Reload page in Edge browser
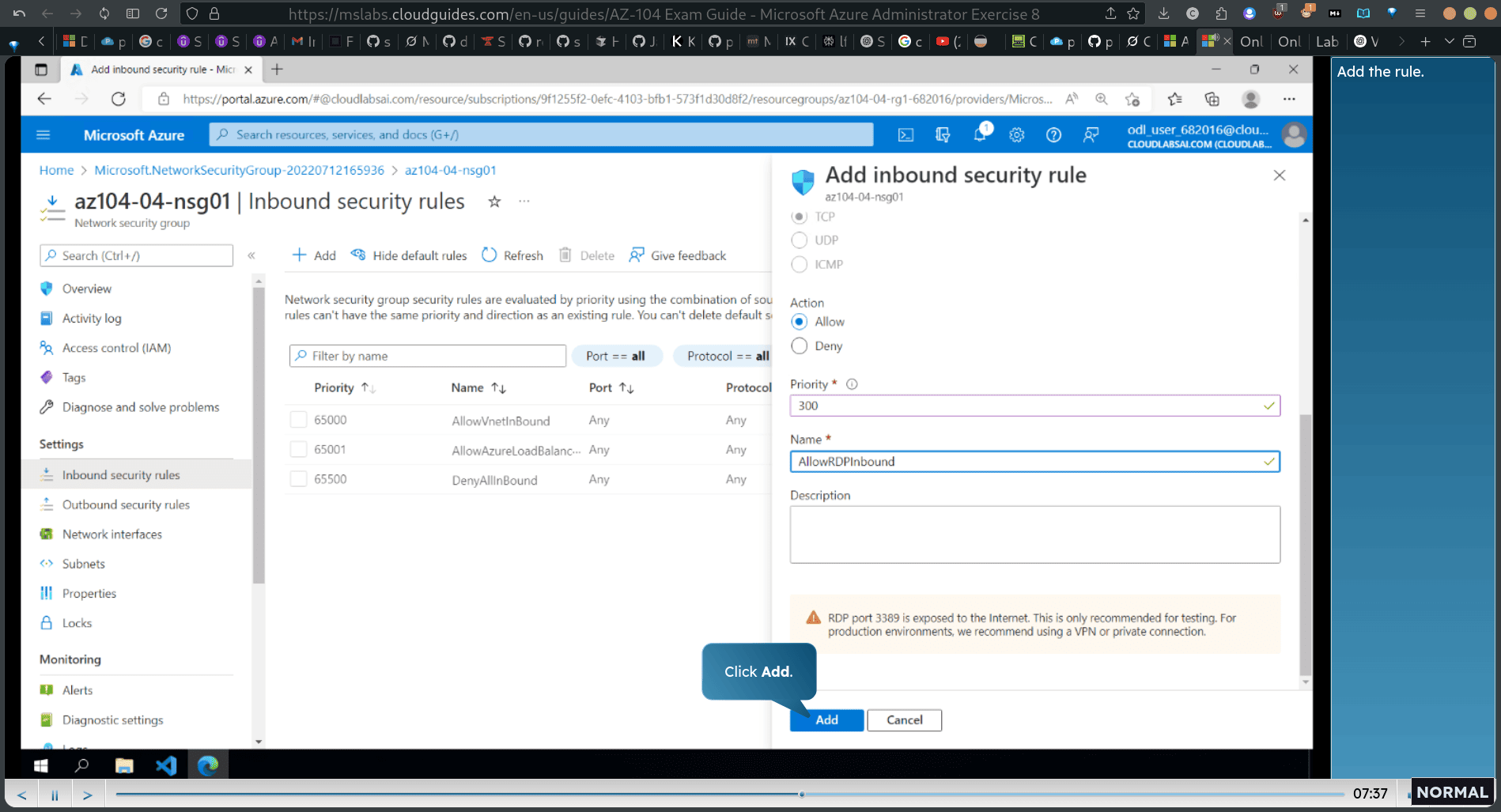 point(119,99)
